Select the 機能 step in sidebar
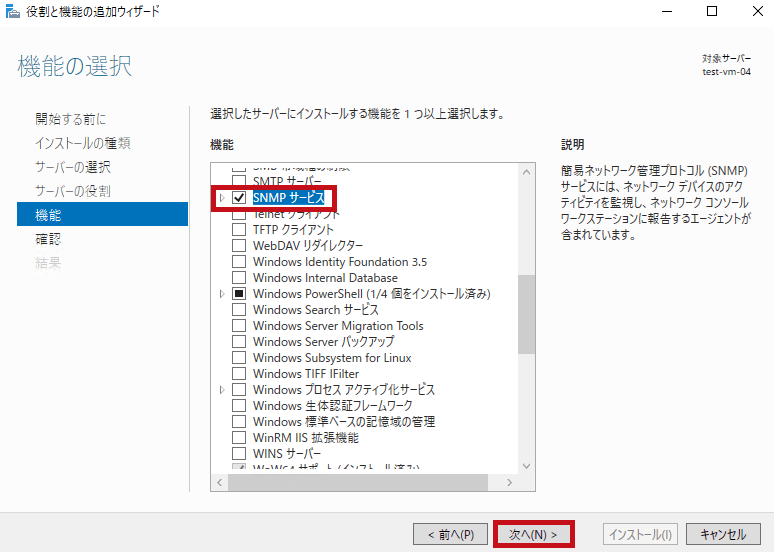 (102, 214)
